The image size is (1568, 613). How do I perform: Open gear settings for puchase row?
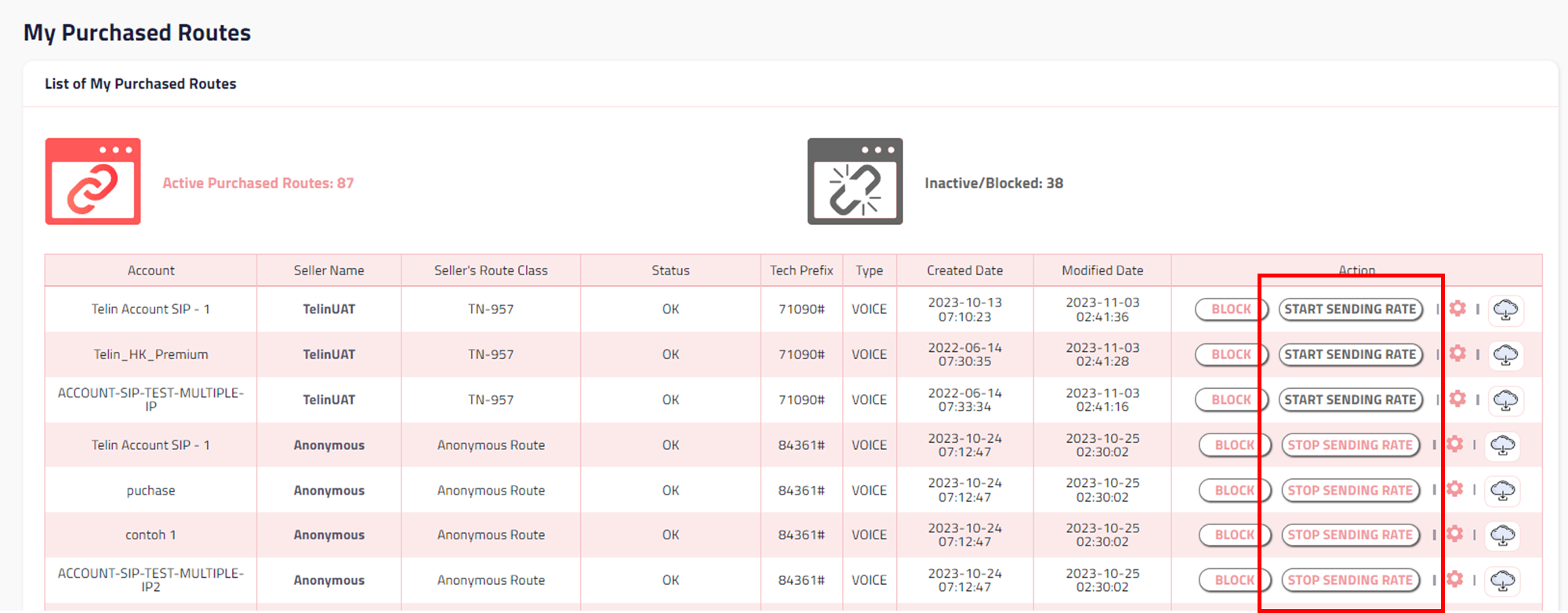point(1454,490)
